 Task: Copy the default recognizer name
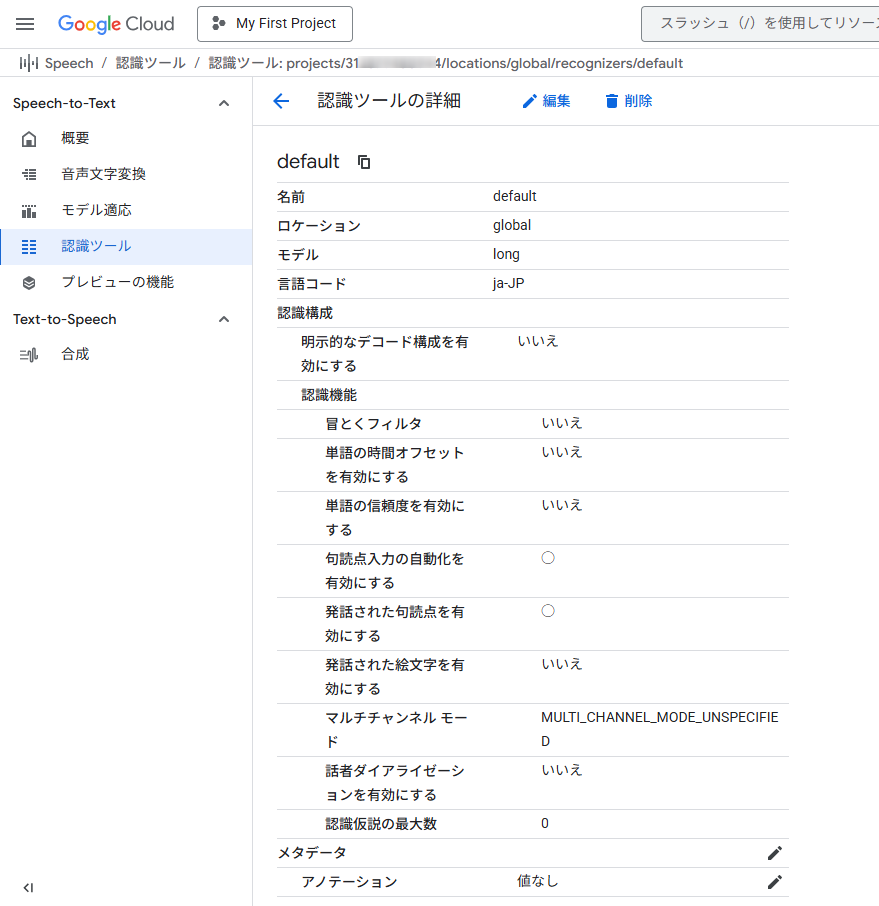(364, 162)
